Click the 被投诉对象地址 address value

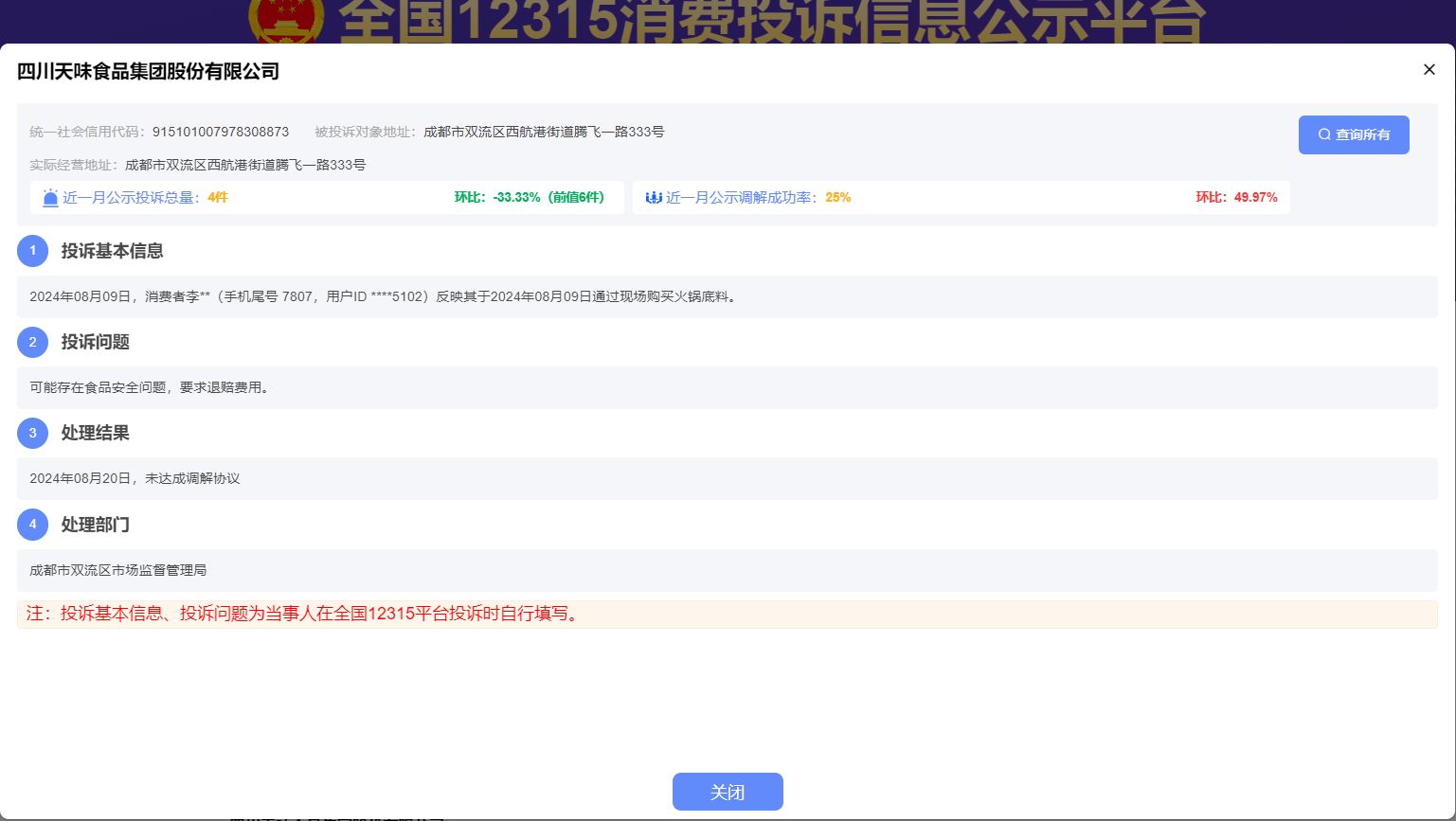tap(544, 132)
